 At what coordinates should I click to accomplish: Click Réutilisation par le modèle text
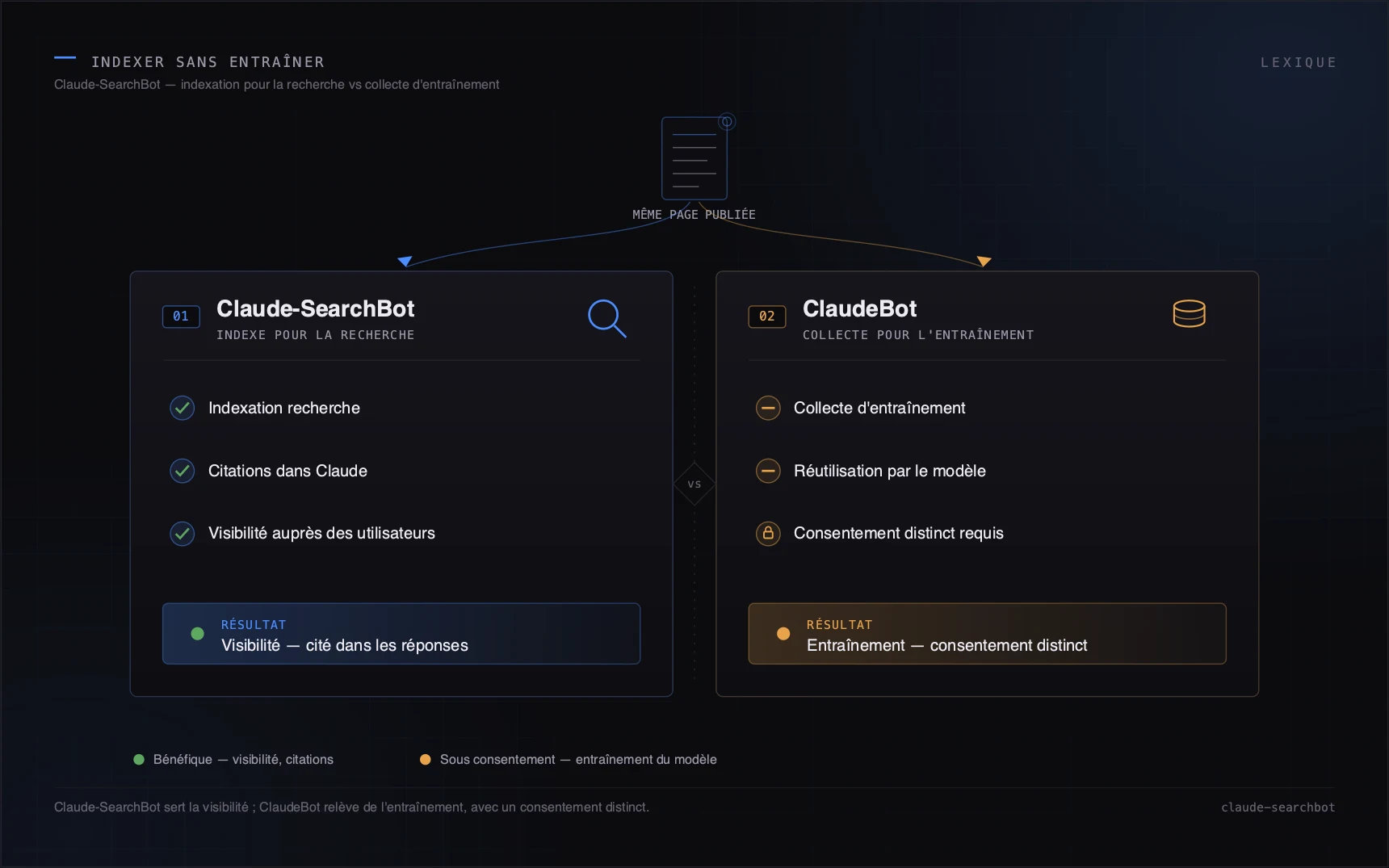click(x=890, y=471)
